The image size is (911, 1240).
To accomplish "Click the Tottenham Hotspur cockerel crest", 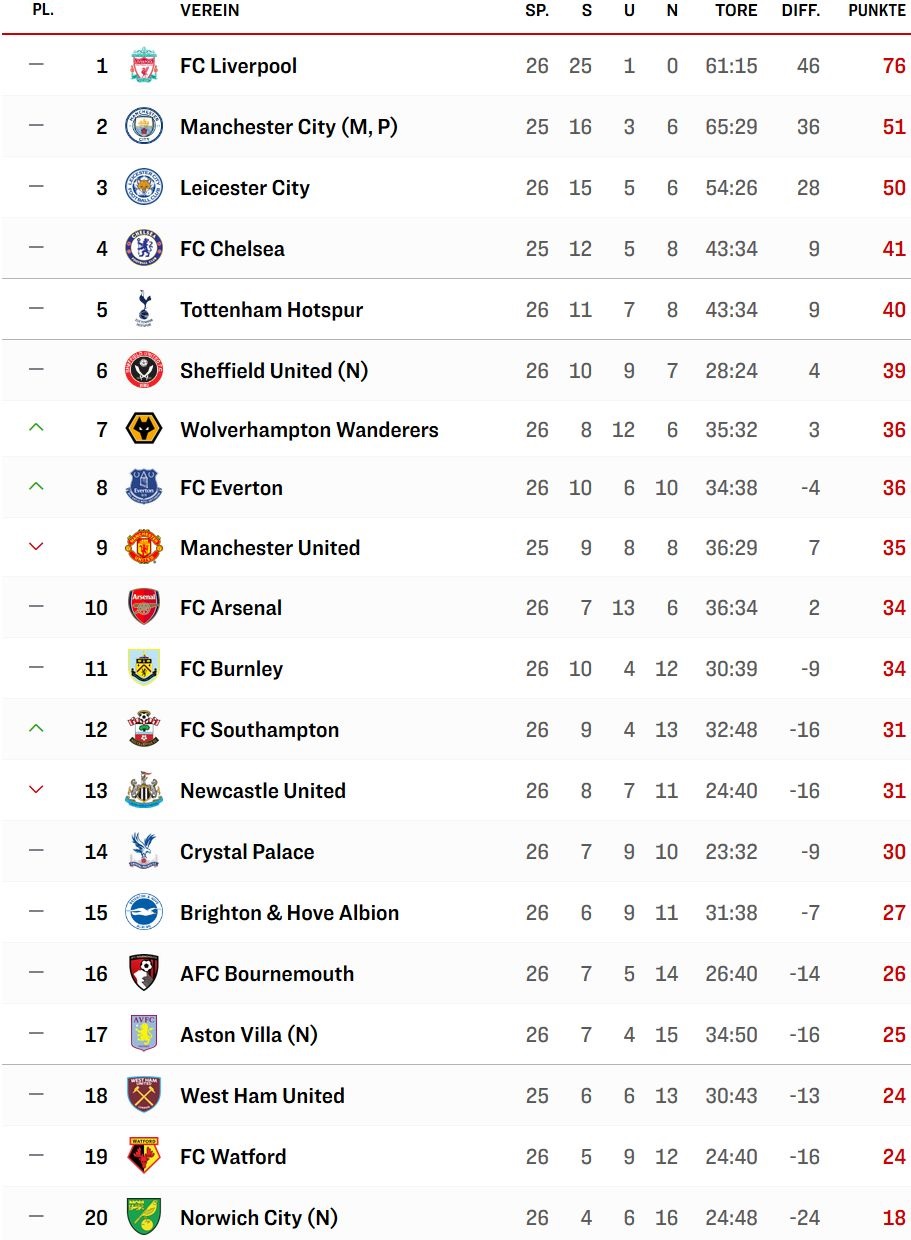I will pos(144,309).
